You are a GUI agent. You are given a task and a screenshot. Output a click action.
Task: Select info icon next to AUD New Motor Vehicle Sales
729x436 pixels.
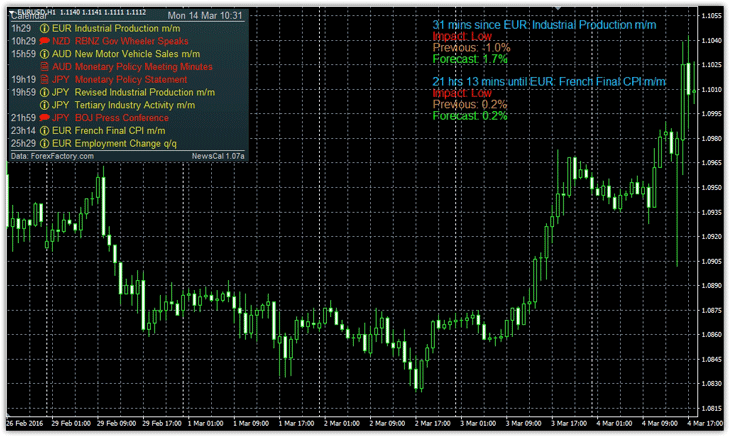[x=44, y=54]
